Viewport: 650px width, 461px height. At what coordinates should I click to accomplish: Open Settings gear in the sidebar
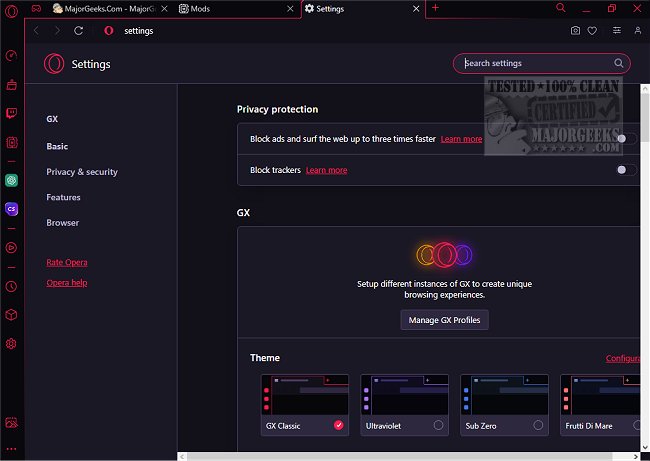(x=11, y=344)
